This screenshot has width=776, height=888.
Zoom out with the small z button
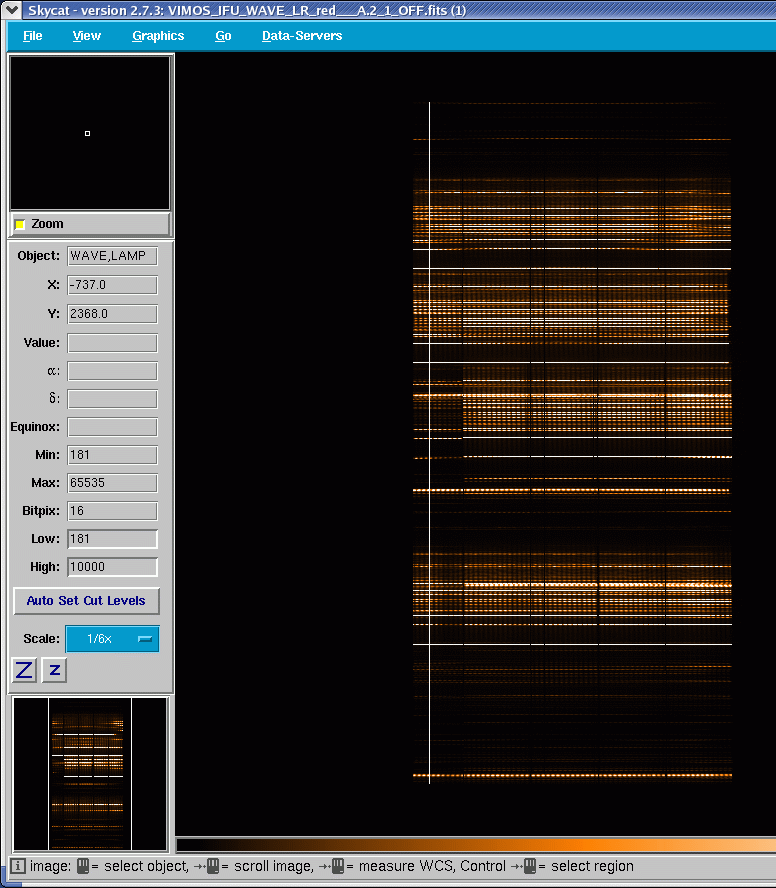coord(54,670)
